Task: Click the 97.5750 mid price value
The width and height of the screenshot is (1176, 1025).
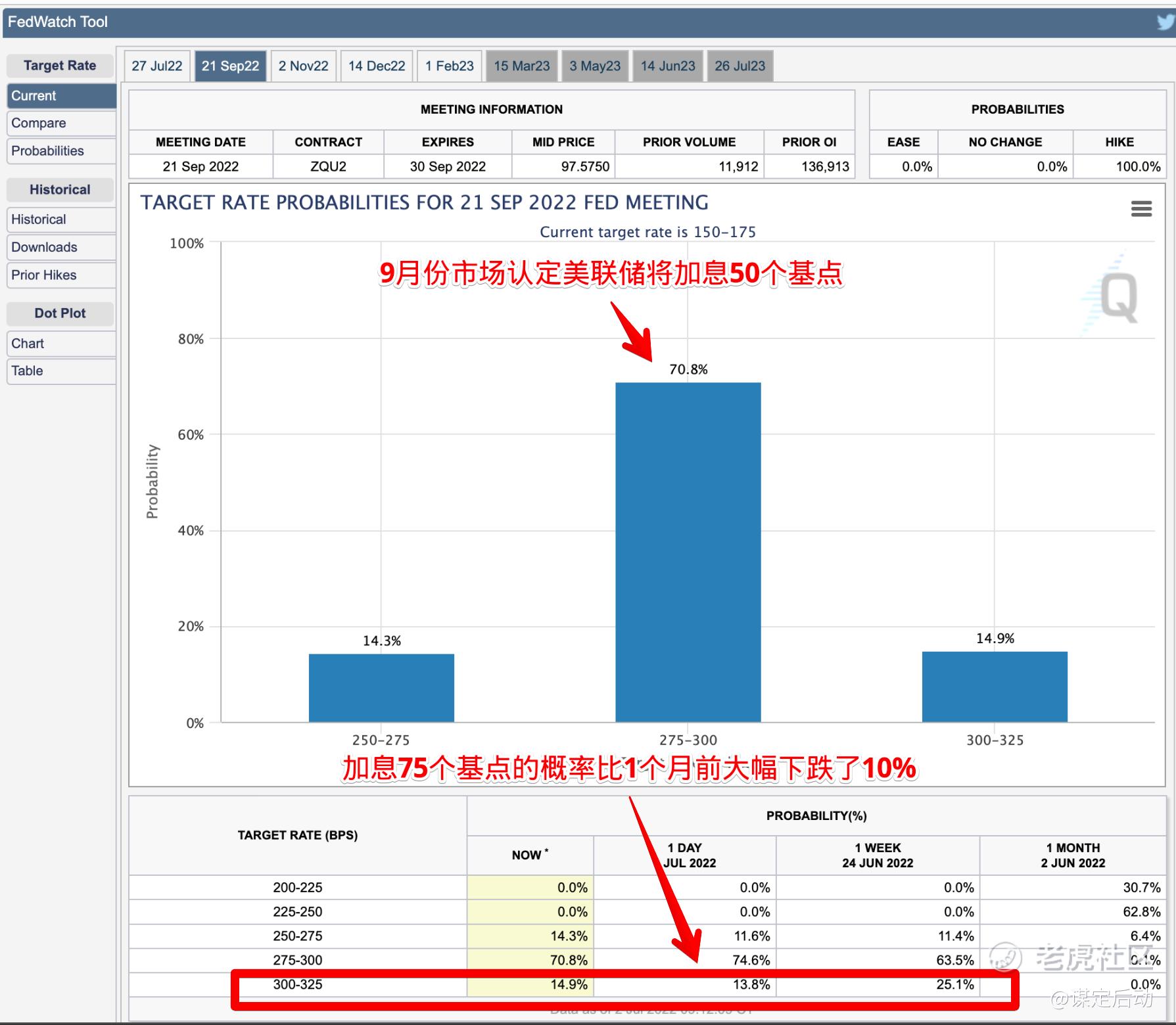Action: 585,166
